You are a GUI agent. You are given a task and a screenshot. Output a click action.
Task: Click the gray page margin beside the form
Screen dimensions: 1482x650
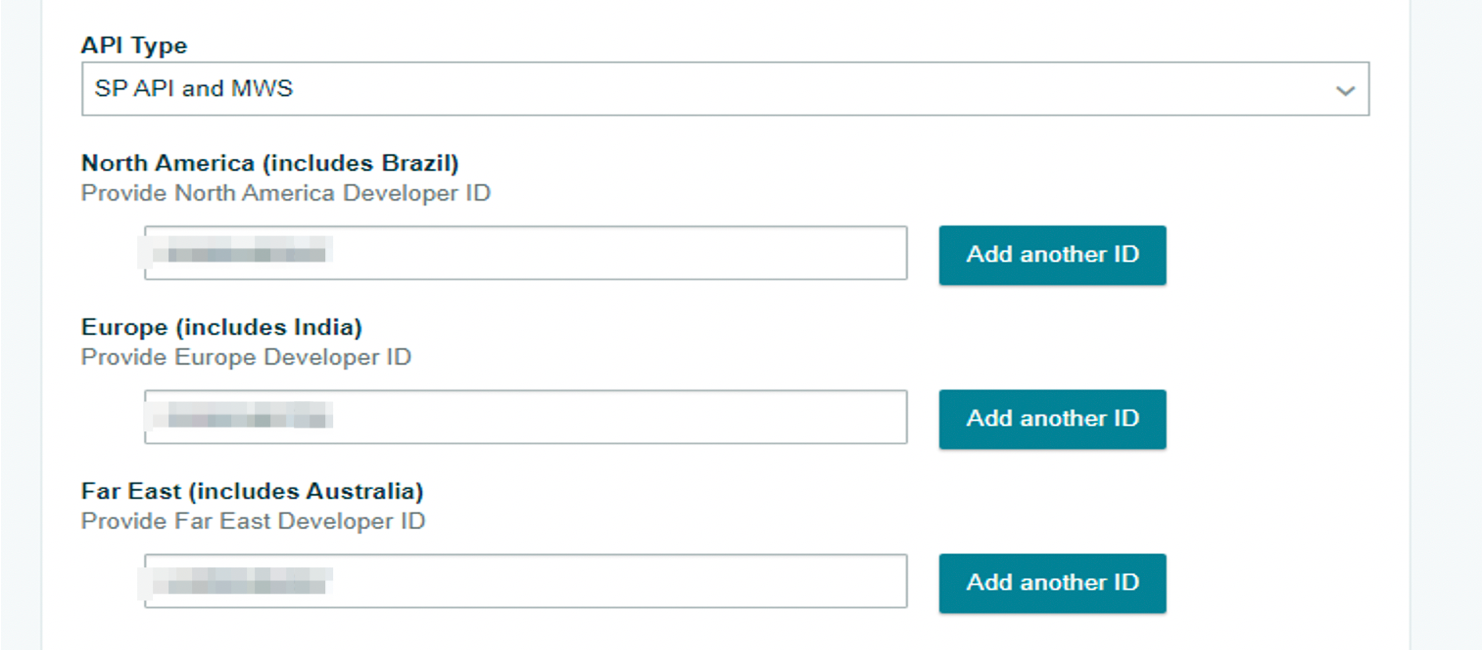1446,325
